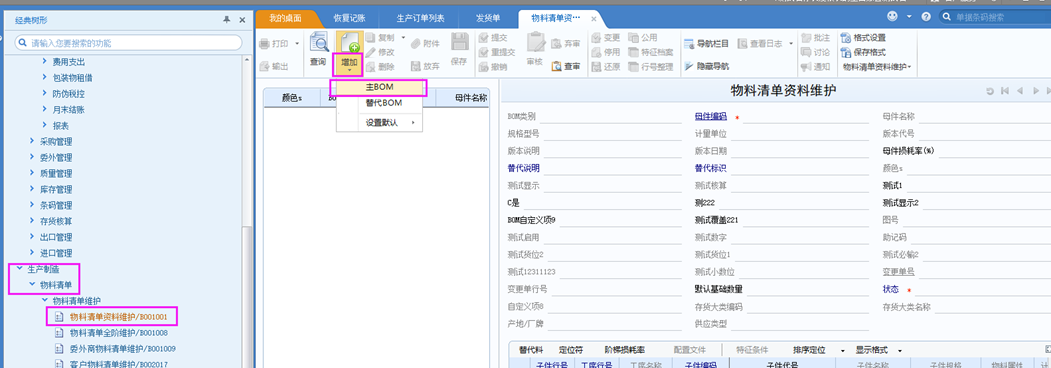This screenshot has width=1051, height=368.
Task: Click the 保存格式 save format icon
Action: point(847,52)
